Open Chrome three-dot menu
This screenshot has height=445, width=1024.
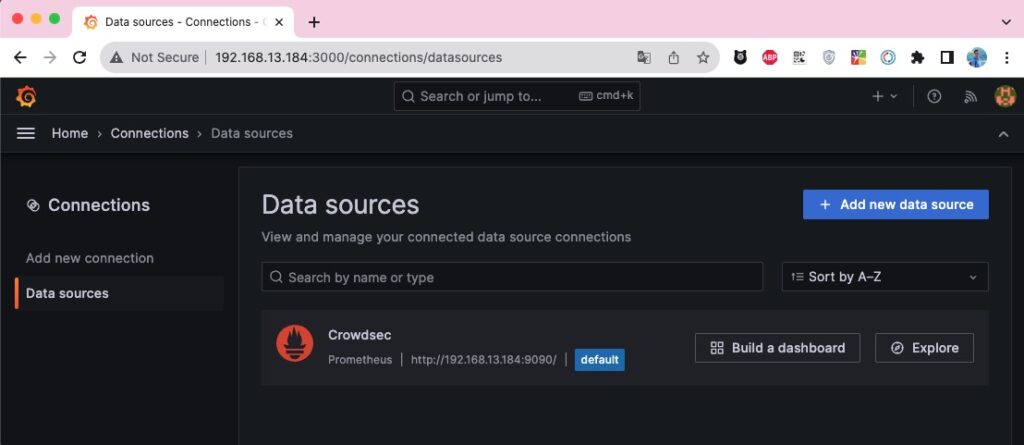(x=1006, y=58)
